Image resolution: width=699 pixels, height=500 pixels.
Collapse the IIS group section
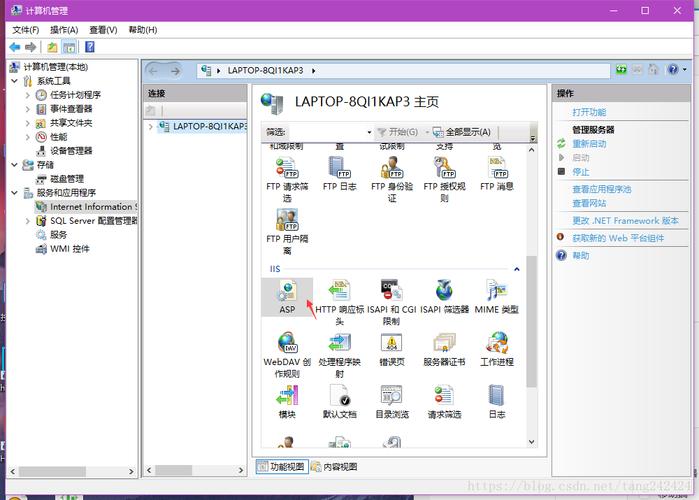click(517, 269)
